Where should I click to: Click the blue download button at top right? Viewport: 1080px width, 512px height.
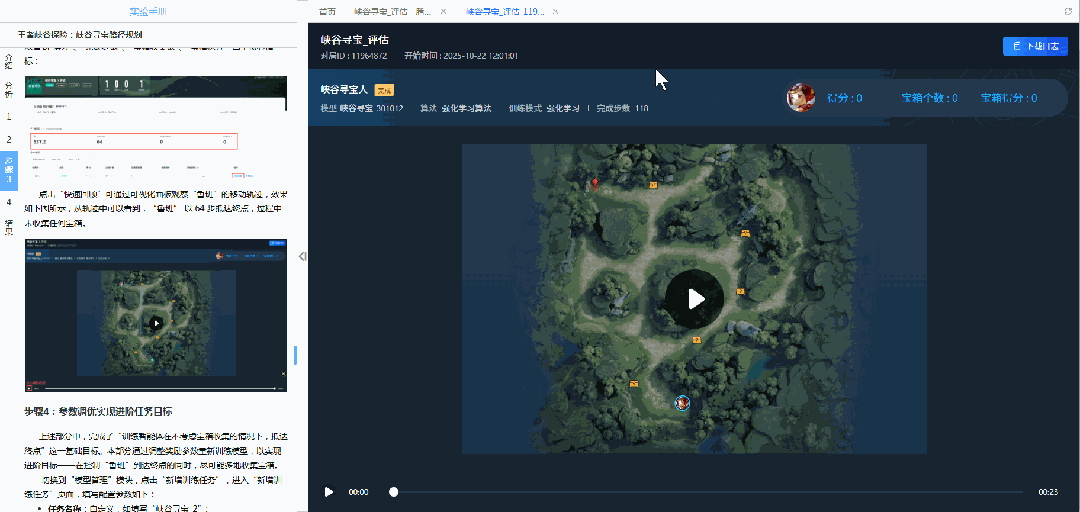coord(1035,47)
